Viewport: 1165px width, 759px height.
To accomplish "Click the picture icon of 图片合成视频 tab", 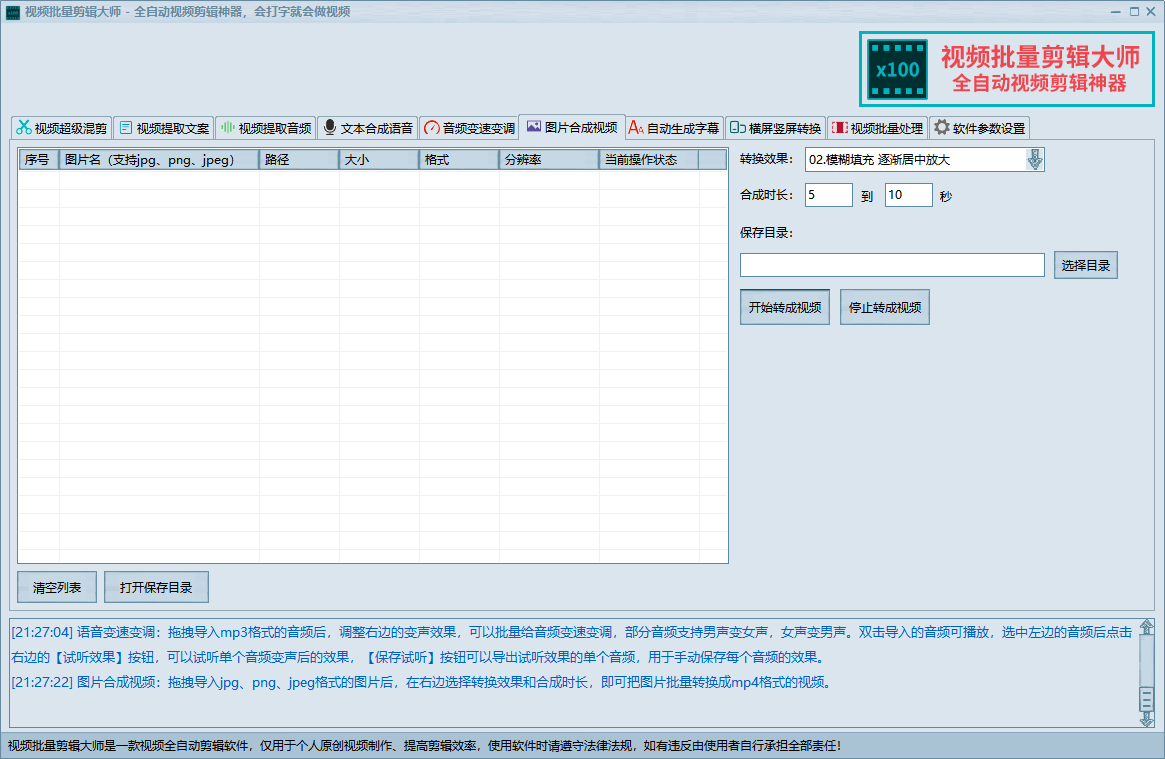I will (533, 126).
